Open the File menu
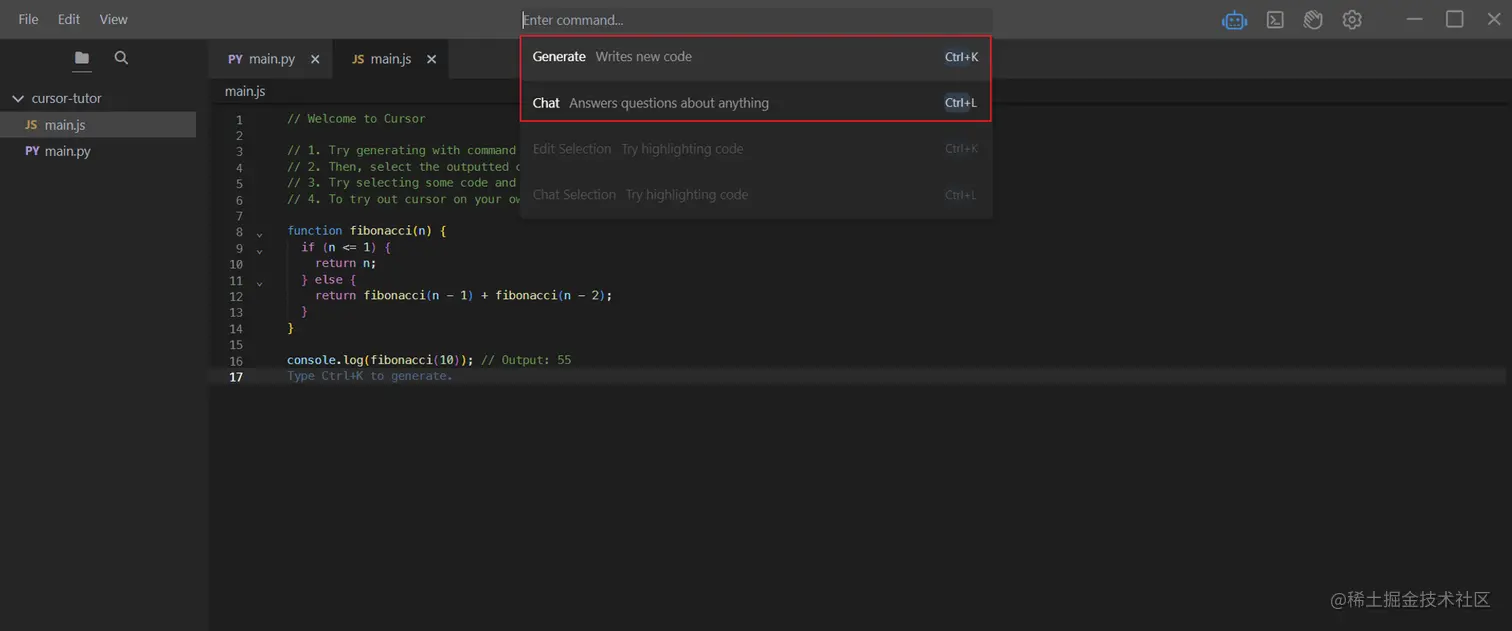1512x631 pixels. (29, 19)
